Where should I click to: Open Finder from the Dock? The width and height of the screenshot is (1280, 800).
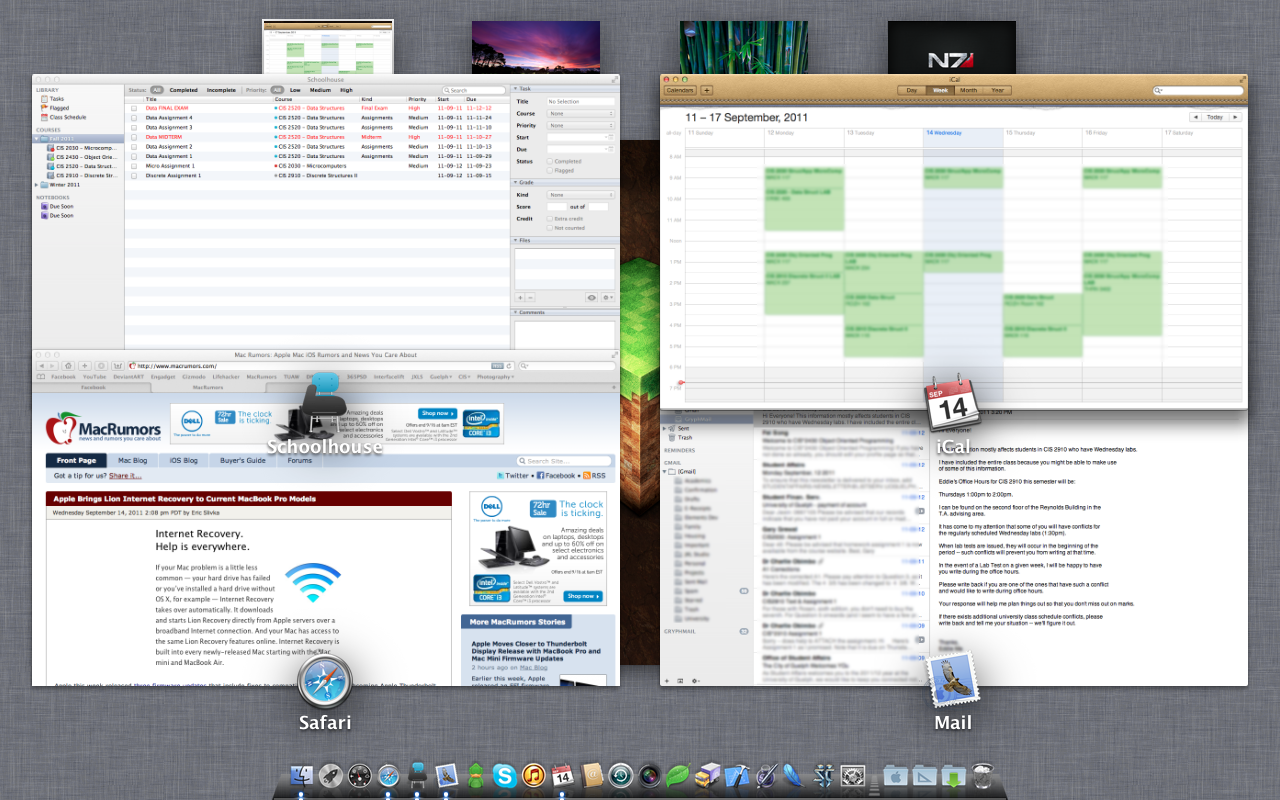301,775
